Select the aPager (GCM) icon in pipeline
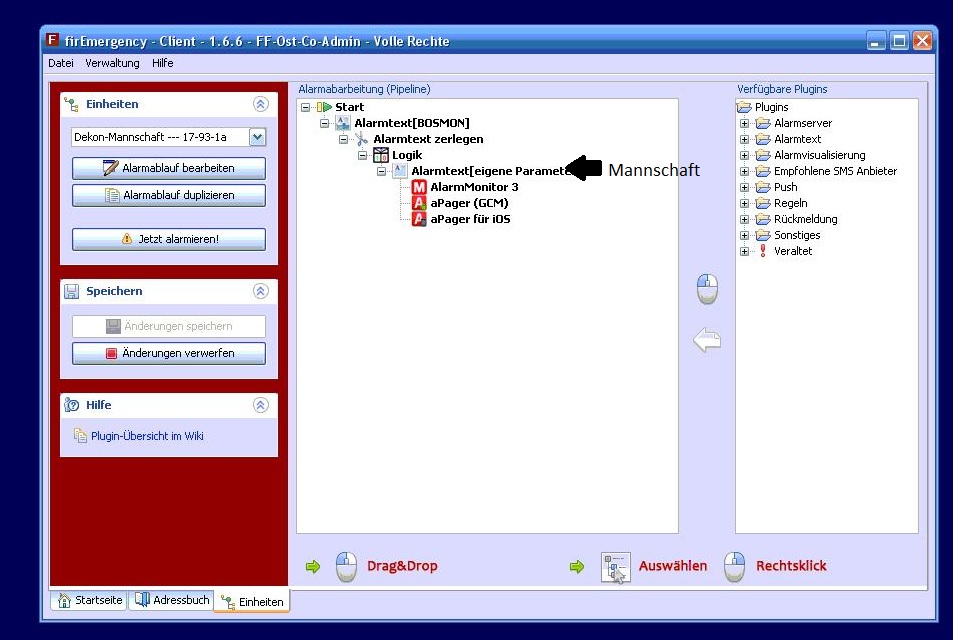This screenshot has width=953, height=640. coord(420,203)
